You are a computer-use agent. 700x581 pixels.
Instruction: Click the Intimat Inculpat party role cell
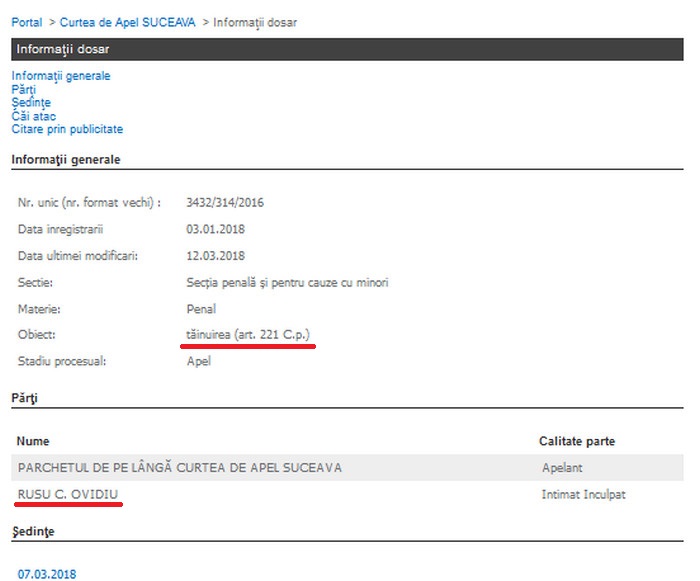[x=583, y=495]
